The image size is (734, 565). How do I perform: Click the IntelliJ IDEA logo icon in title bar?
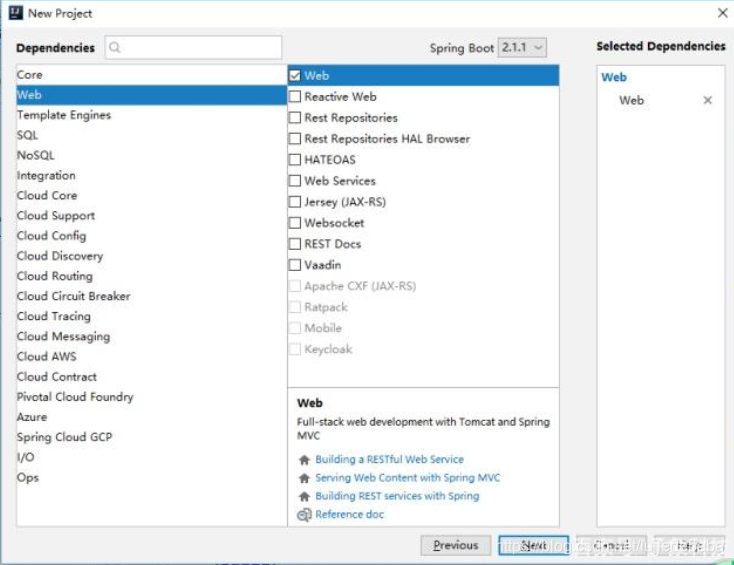pyautogui.click(x=15, y=13)
